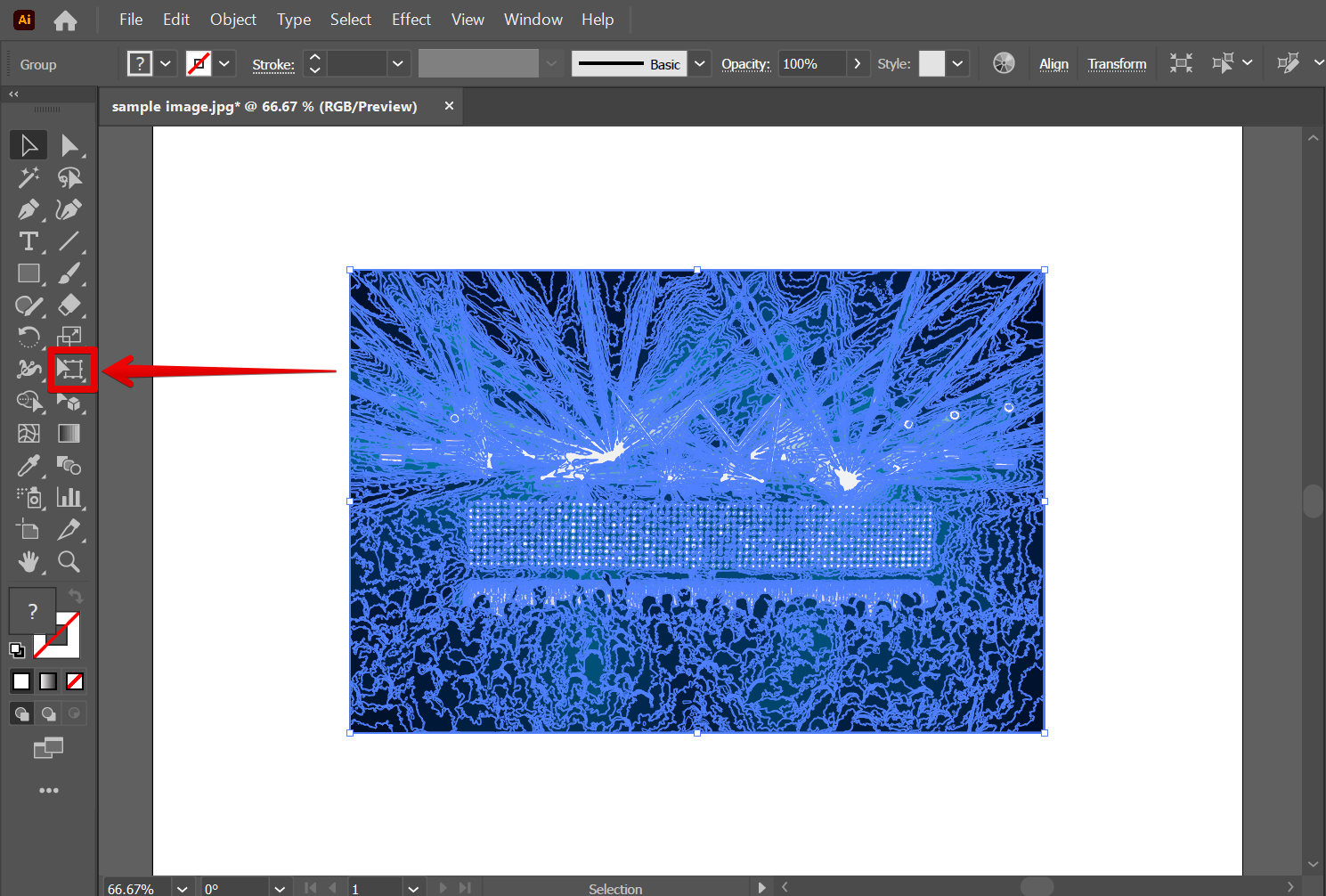
Task: Open the Basic brush definition dropdown
Action: (700, 63)
